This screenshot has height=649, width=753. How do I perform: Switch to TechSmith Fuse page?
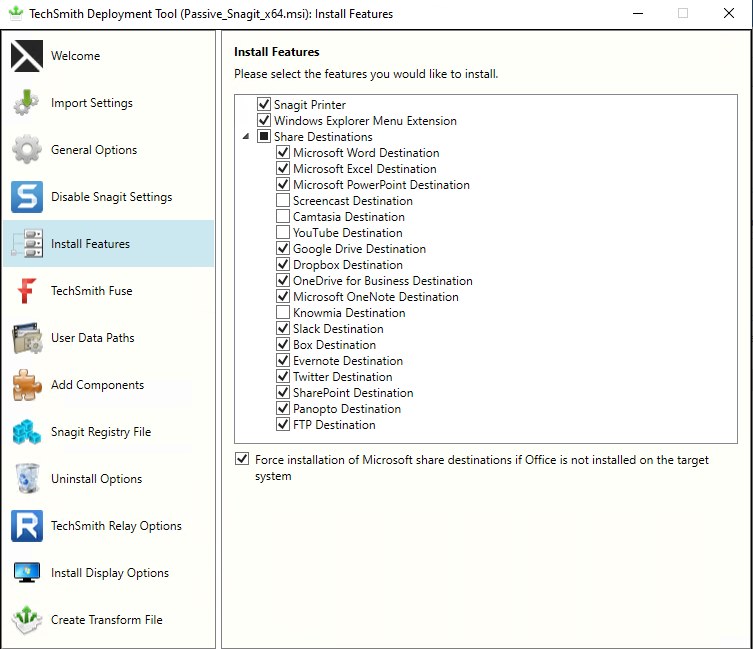[x=109, y=291]
